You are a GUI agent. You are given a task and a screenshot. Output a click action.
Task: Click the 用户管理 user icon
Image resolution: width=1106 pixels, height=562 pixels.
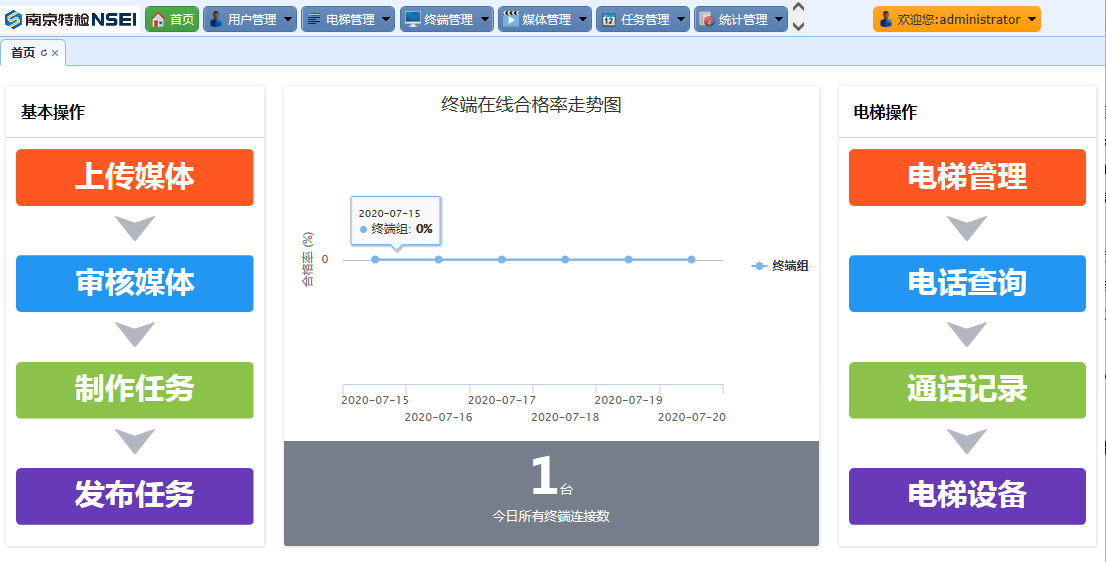pos(216,19)
